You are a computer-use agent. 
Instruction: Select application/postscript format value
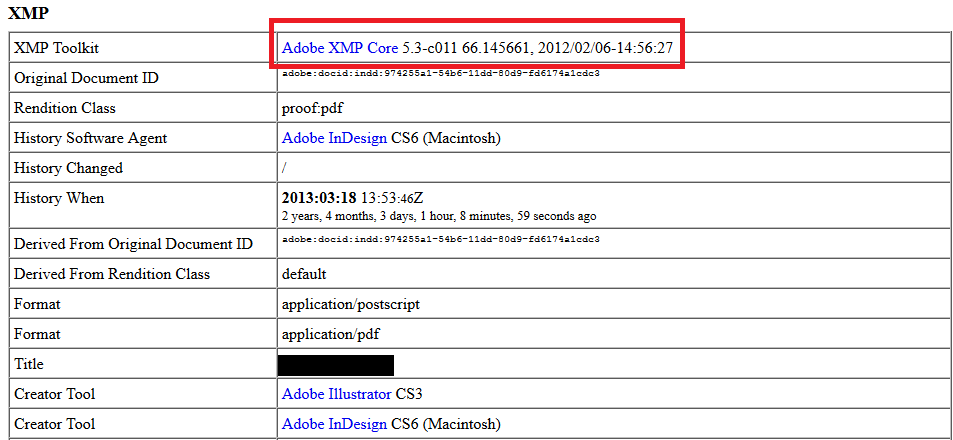coord(351,304)
